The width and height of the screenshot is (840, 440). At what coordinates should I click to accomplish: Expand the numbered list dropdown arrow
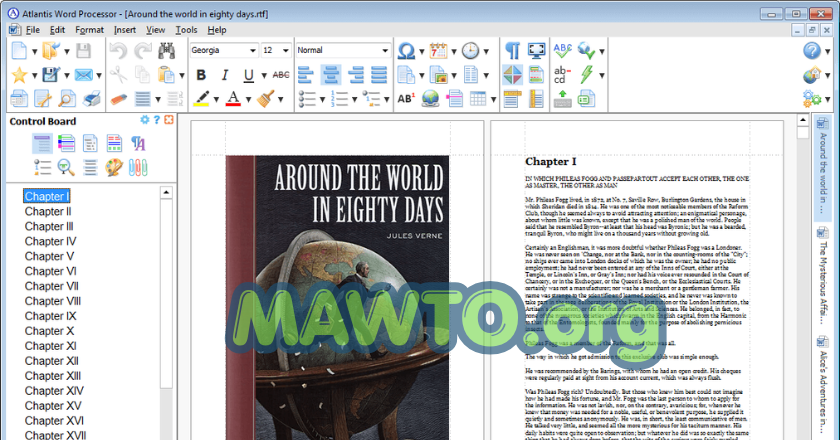point(354,99)
